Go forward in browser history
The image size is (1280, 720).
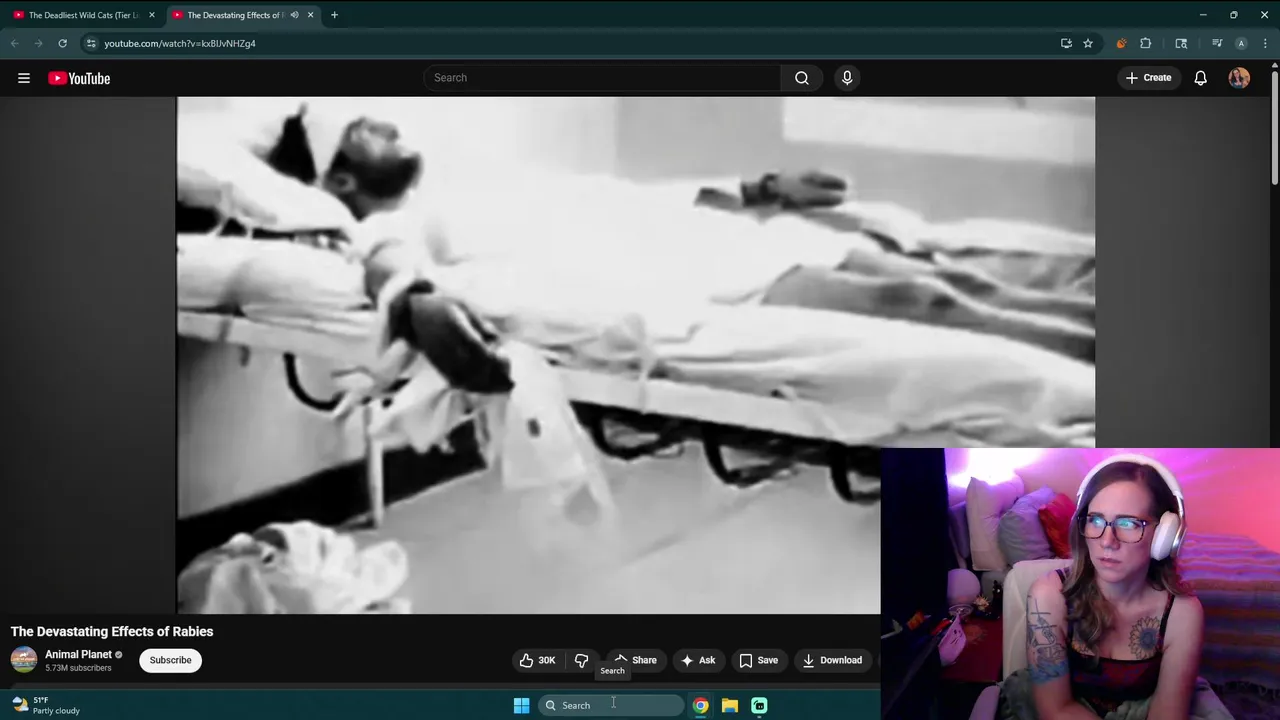tap(38, 43)
